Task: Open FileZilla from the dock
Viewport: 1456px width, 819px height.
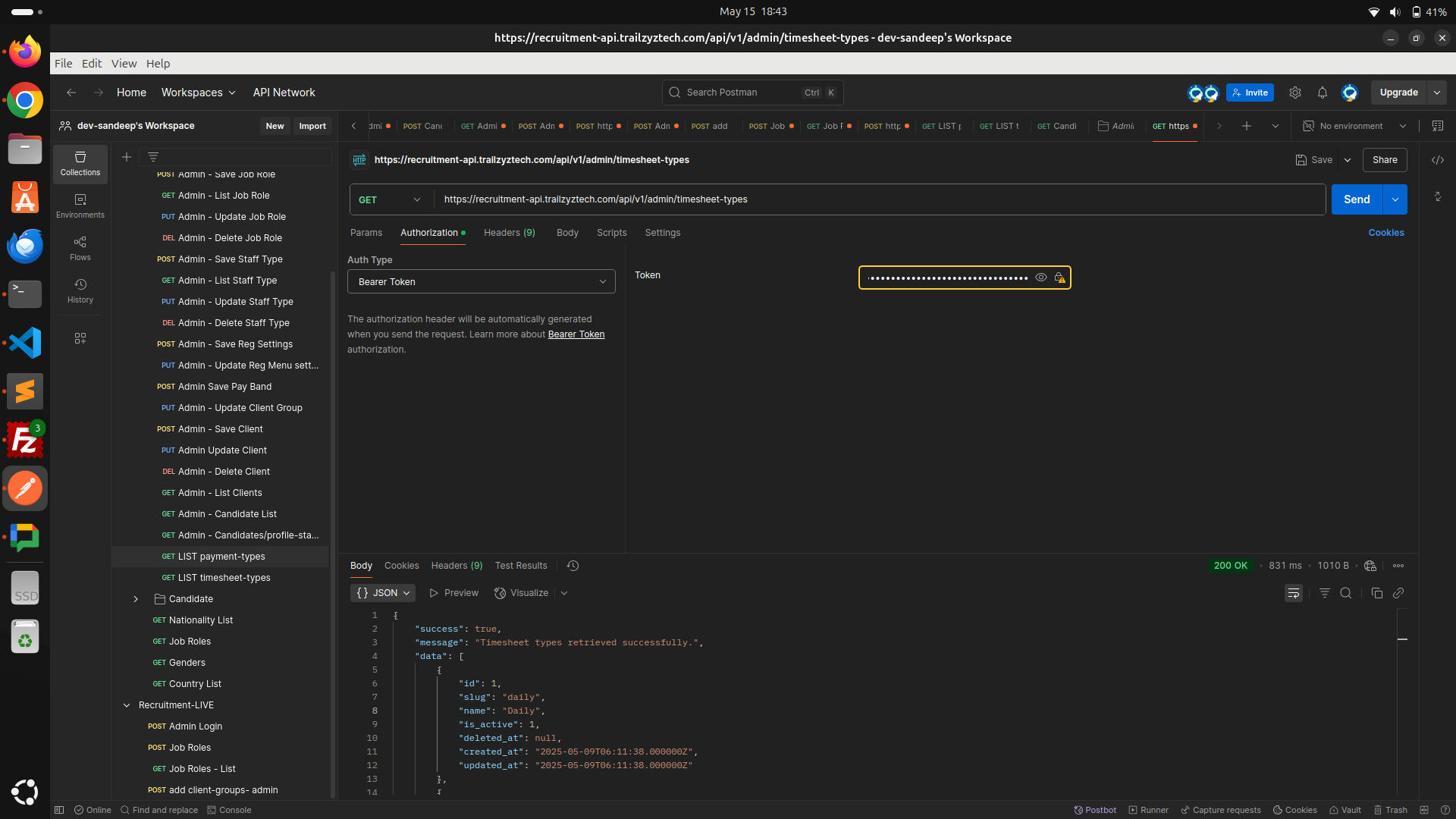Action: 25,440
